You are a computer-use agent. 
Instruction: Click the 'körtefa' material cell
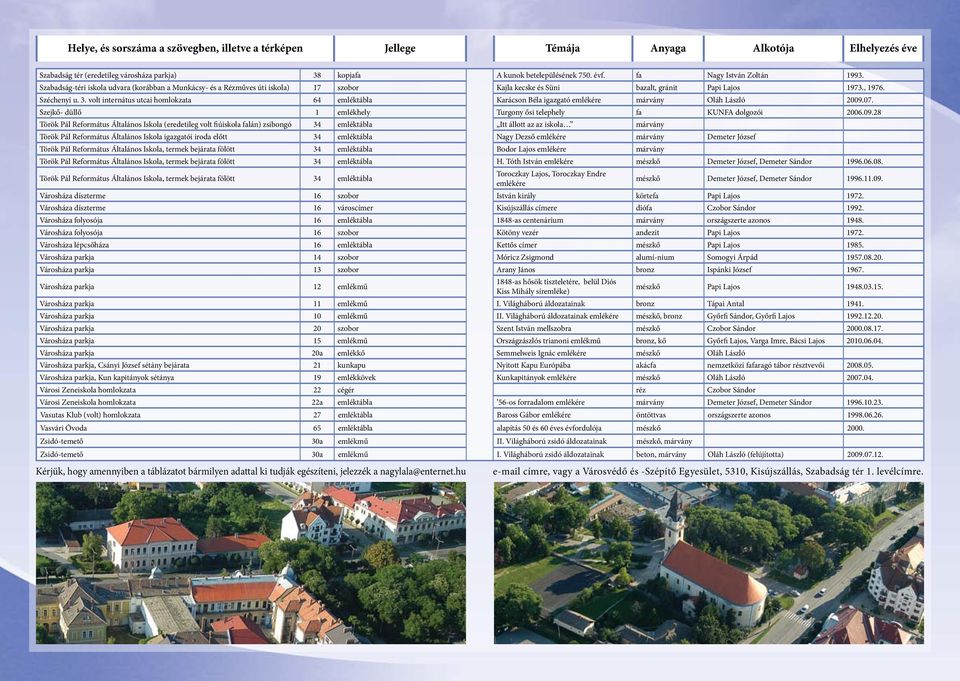click(668, 196)
